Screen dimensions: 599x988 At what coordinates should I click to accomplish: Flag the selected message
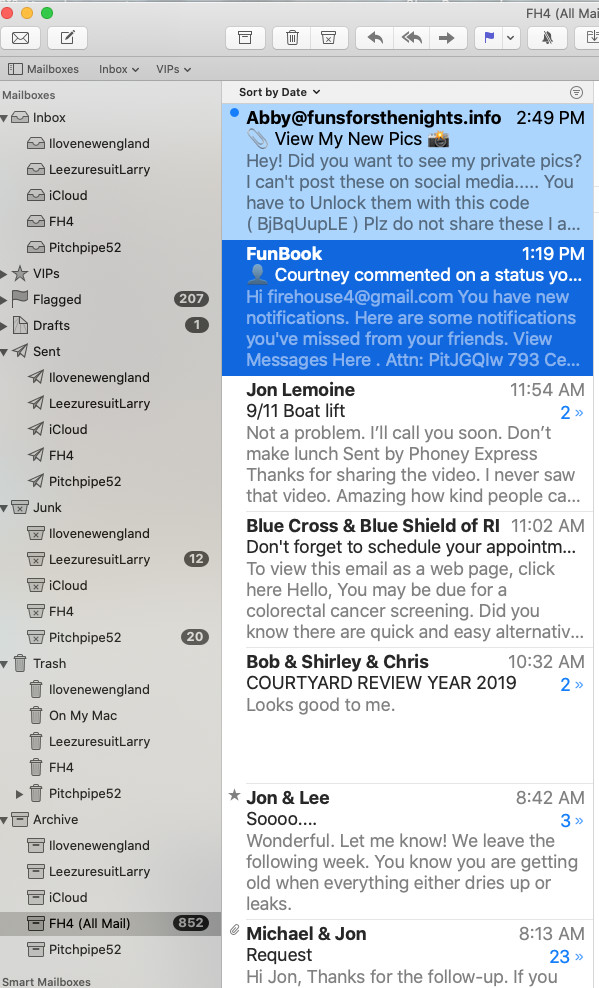pyautogui.click(x=489, y=38)
